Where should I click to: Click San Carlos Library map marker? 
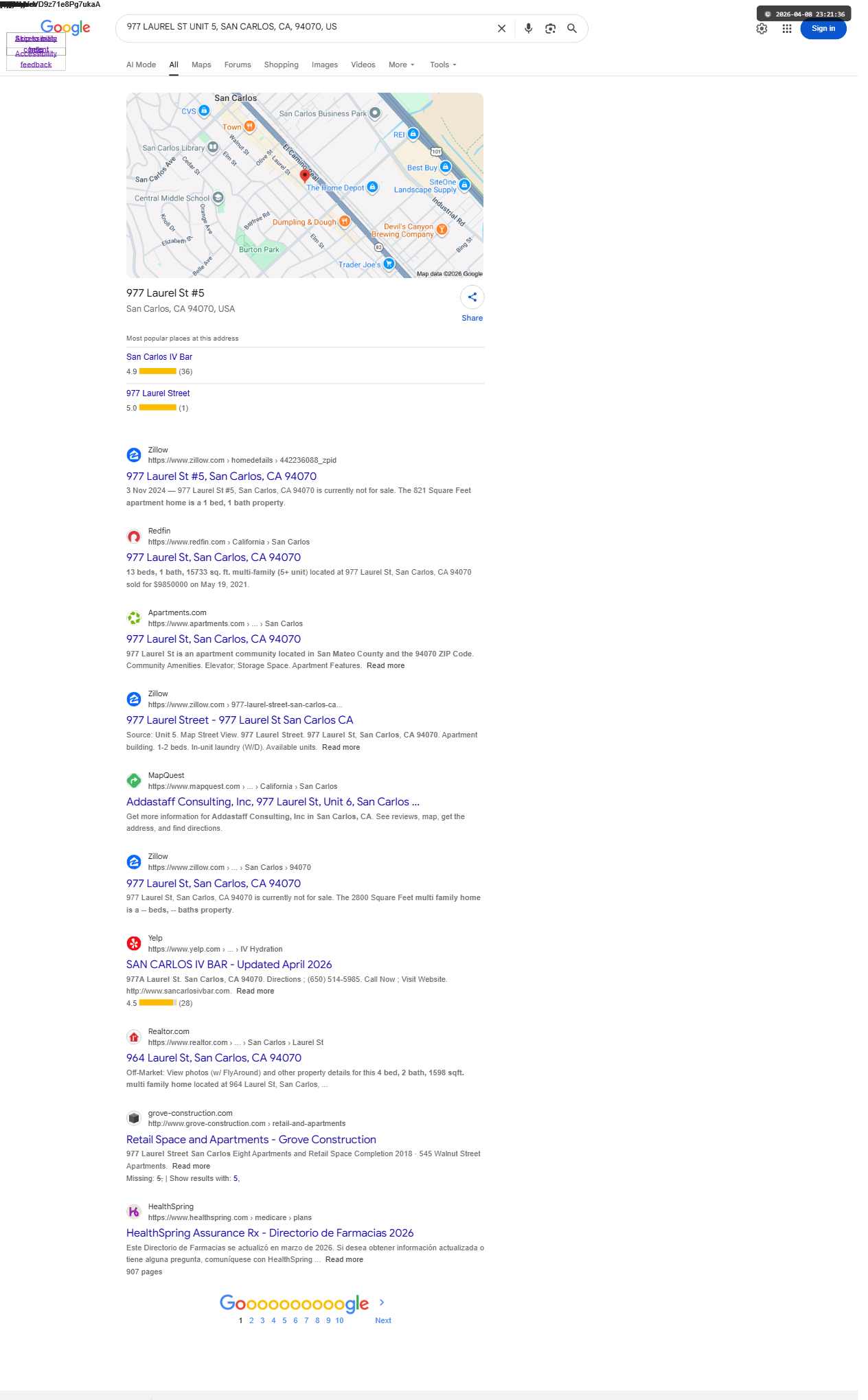pyautogui.click(x=213, y=147)
